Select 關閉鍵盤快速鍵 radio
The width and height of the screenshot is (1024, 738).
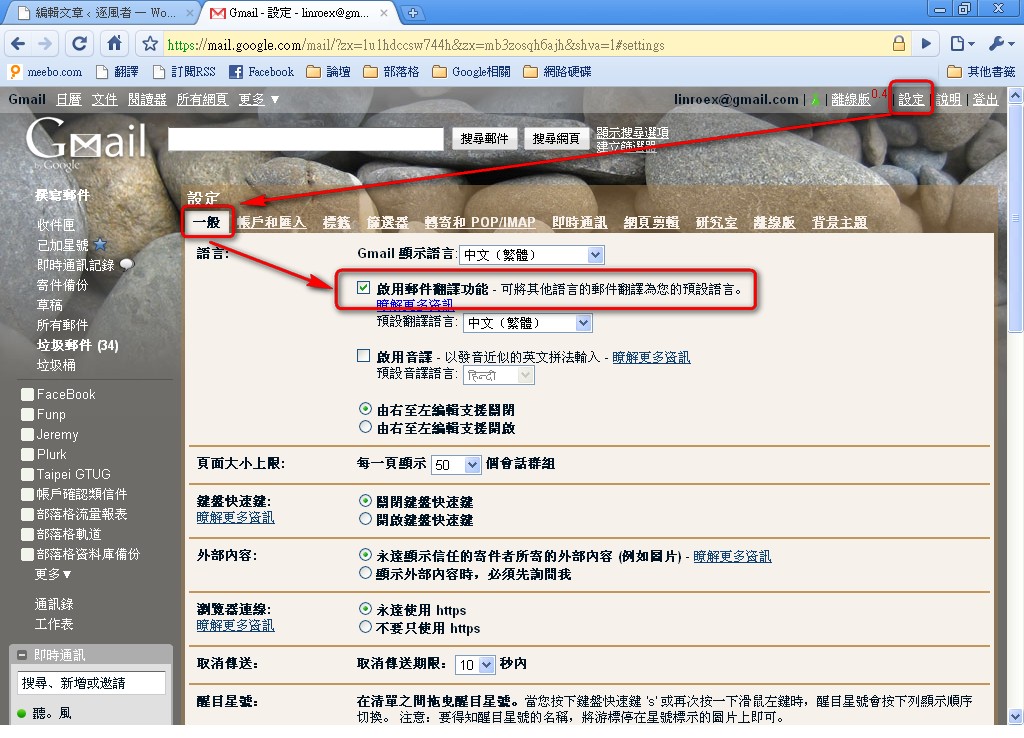366,501
